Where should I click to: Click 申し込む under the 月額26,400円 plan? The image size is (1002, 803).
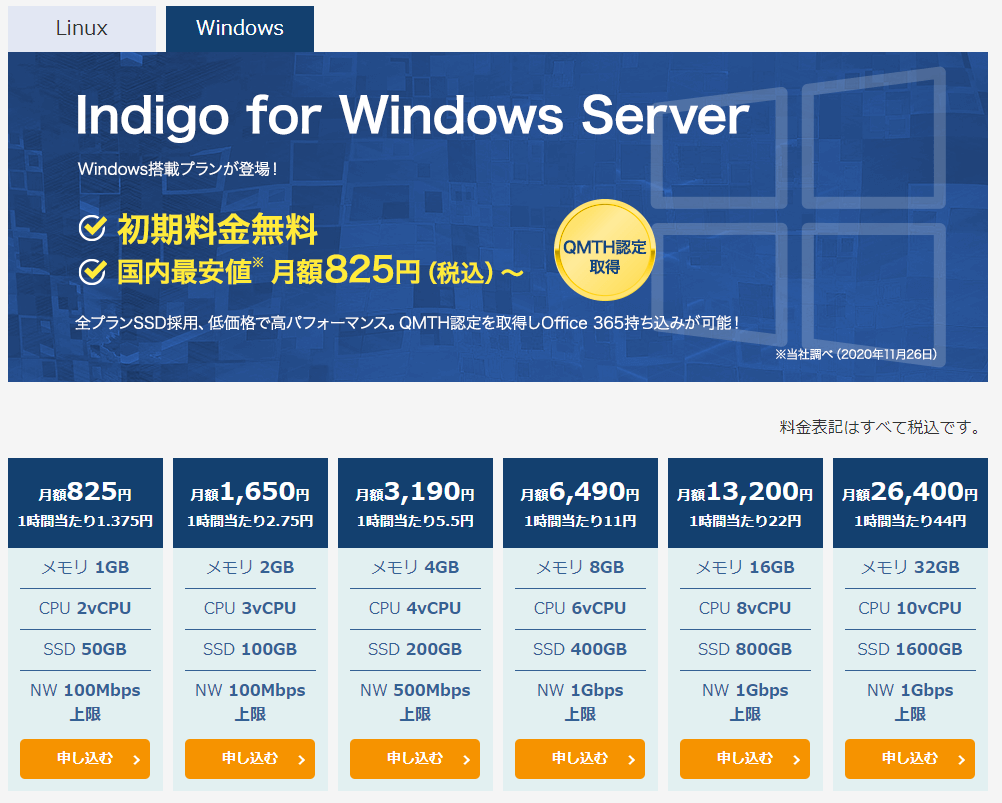pos(910,759)
